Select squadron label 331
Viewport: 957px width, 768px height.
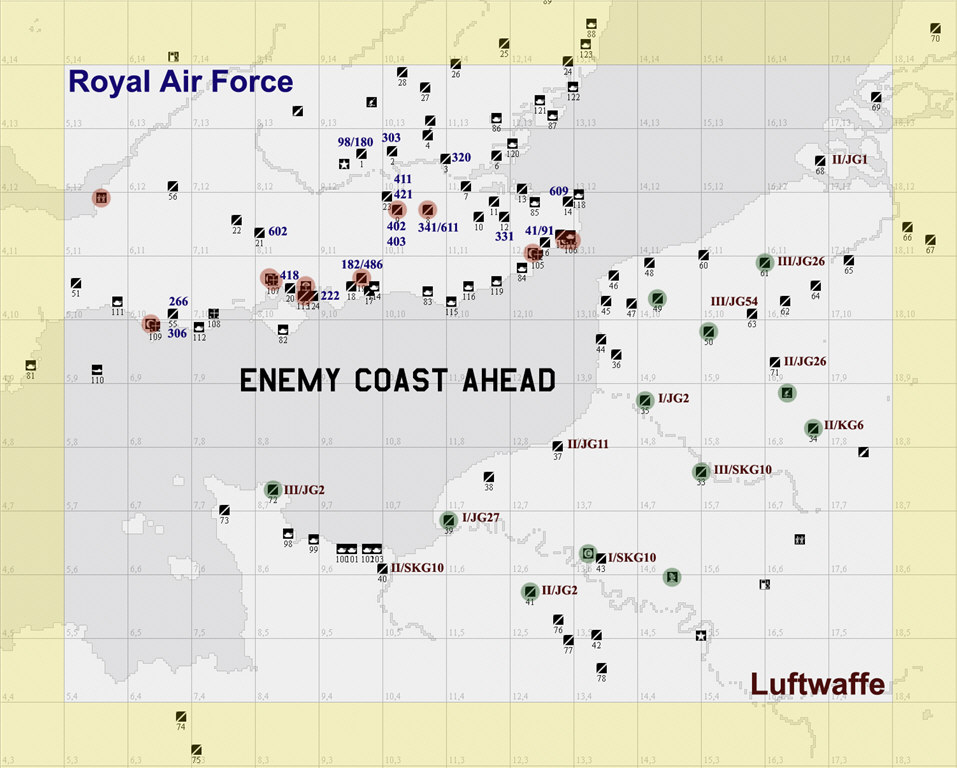coord(504,236)
